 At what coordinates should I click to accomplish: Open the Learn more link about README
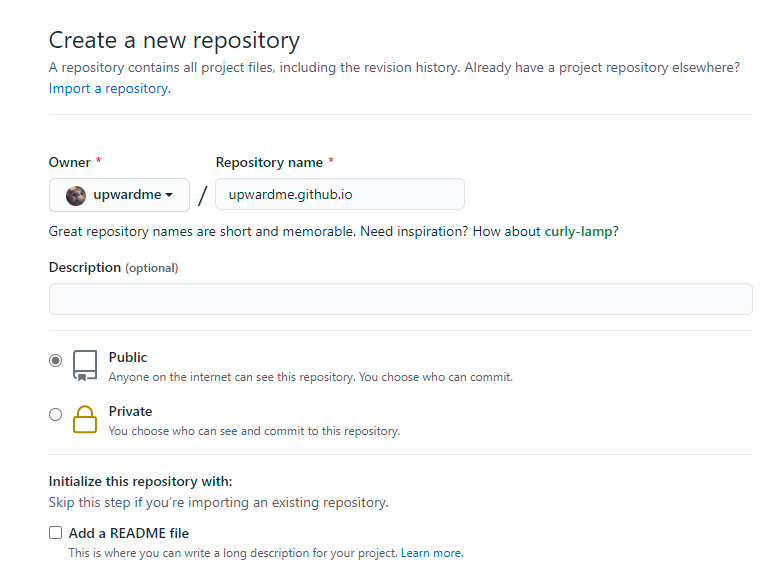tap(432, 553)
